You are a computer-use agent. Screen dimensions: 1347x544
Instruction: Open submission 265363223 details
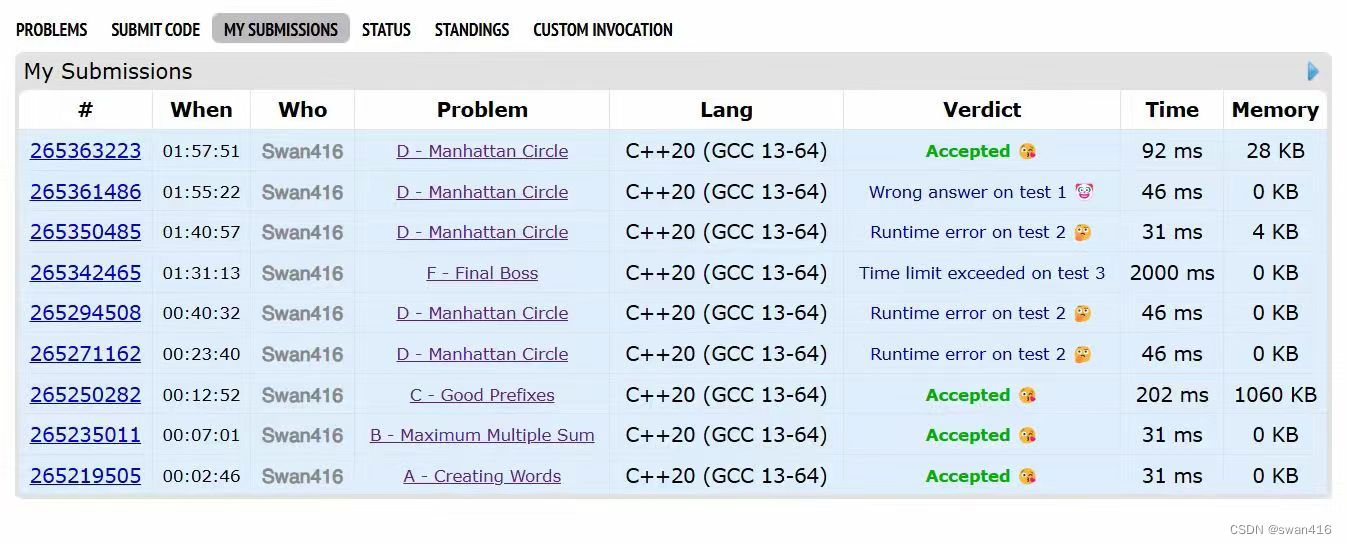pyautogui.click(x=86, y=151)
